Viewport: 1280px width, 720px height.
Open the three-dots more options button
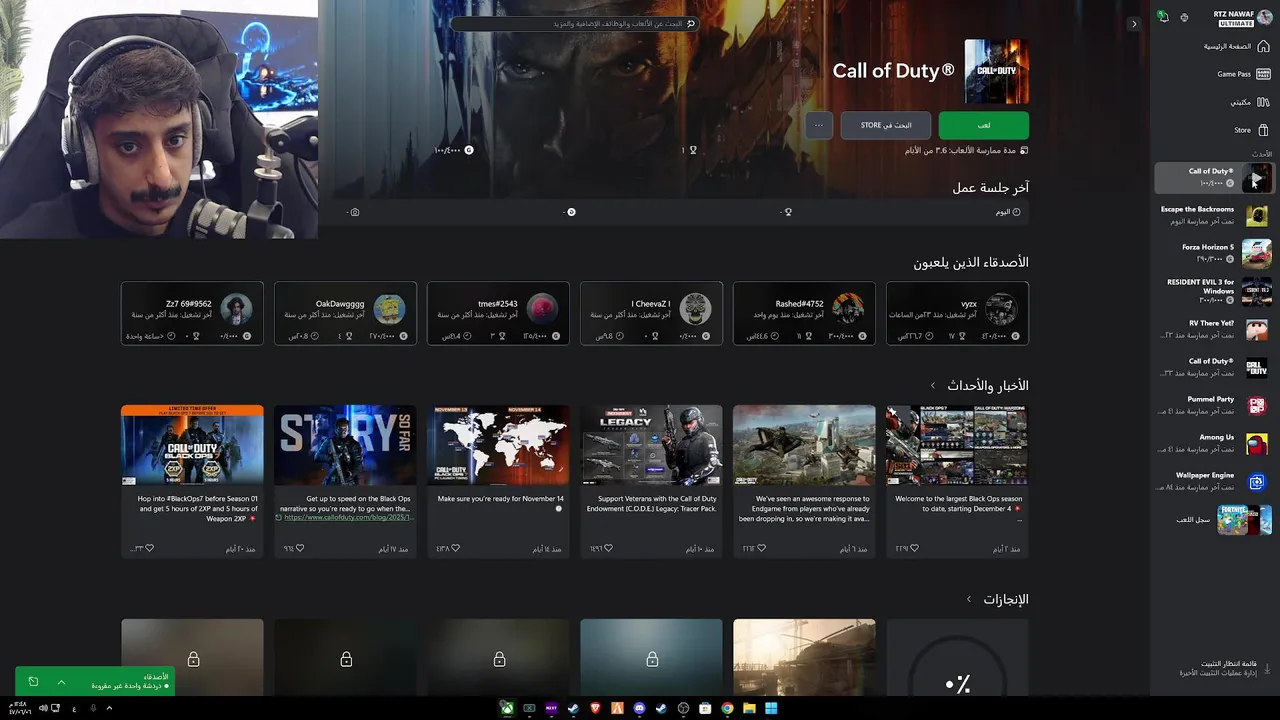[x=819, y=125]
